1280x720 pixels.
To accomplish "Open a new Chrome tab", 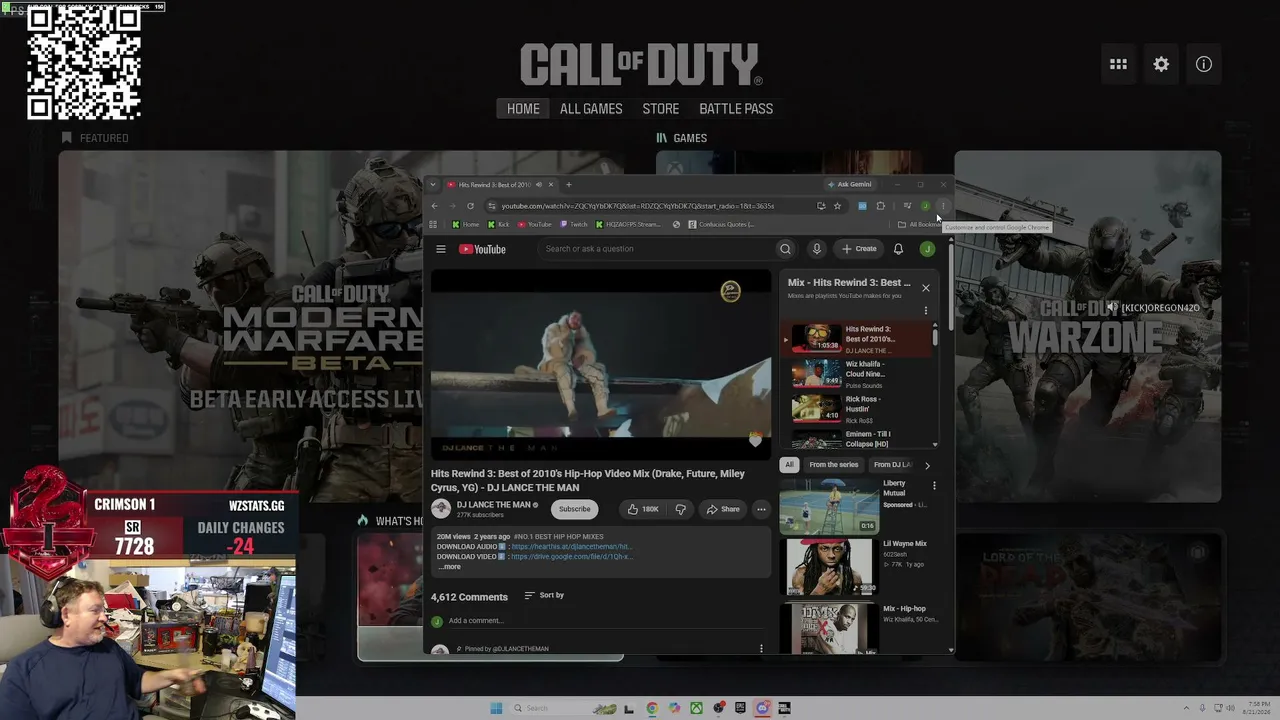I will (x=568, y=184).
